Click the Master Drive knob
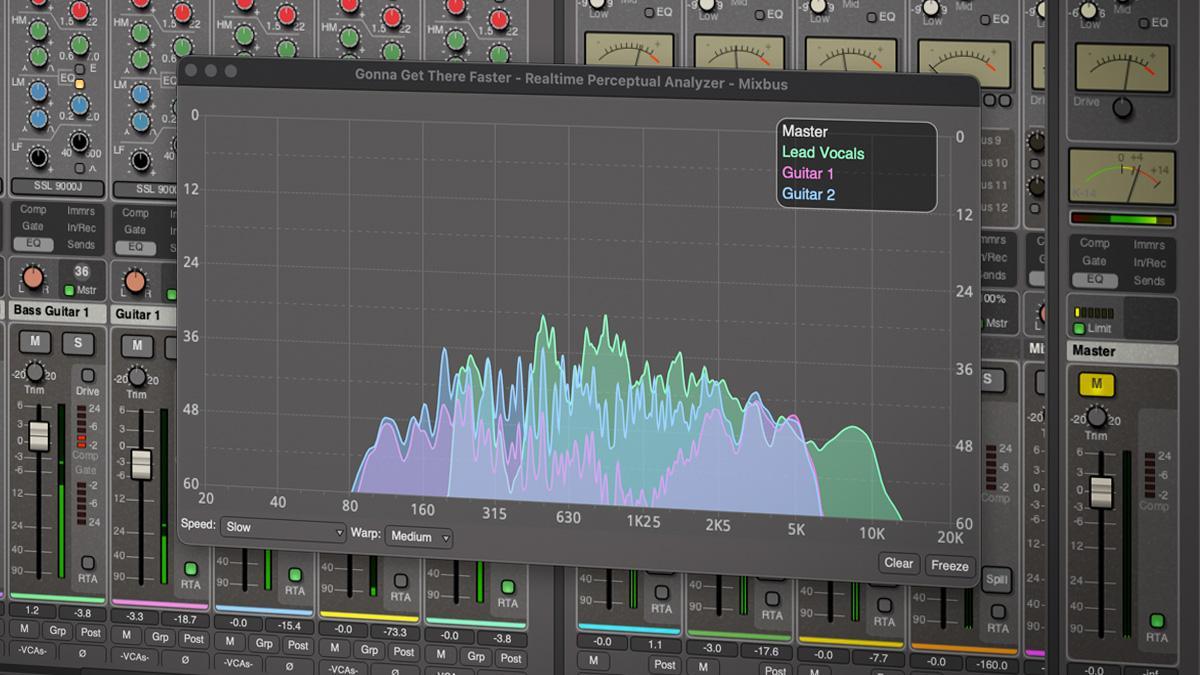This screenshot has height=675, width=1200. (1123, 107)
